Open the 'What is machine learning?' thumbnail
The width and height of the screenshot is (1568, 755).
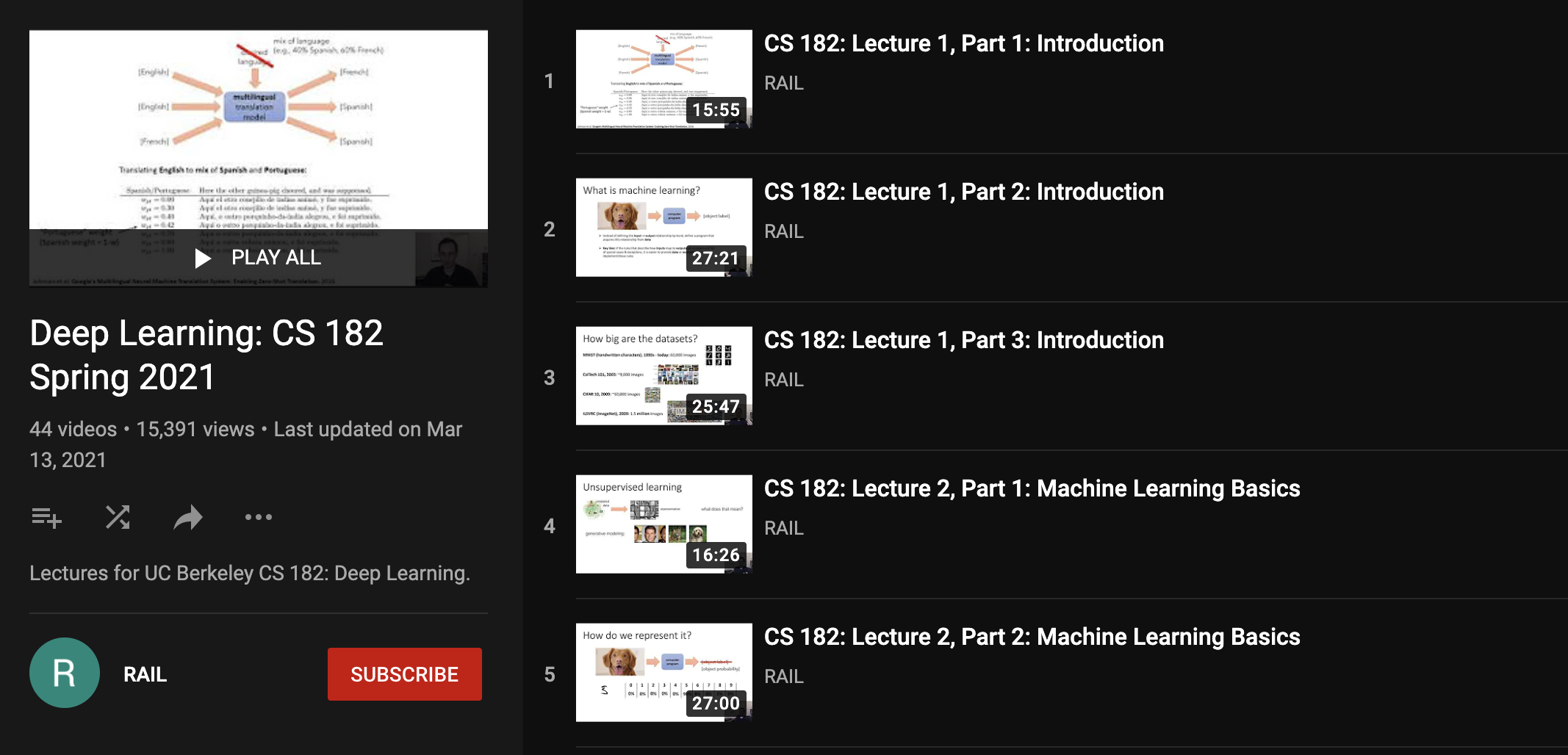(x=663, y=228)
